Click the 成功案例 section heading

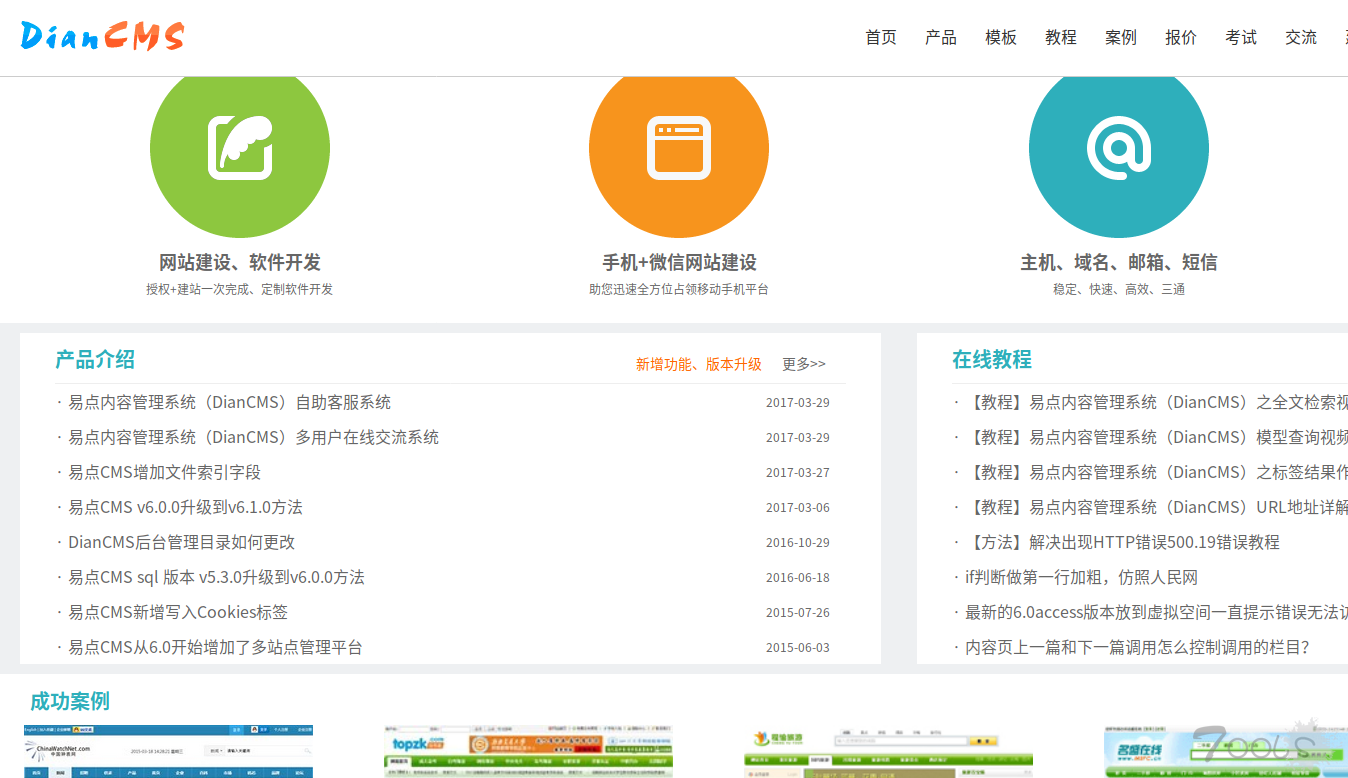click(70, 701)
